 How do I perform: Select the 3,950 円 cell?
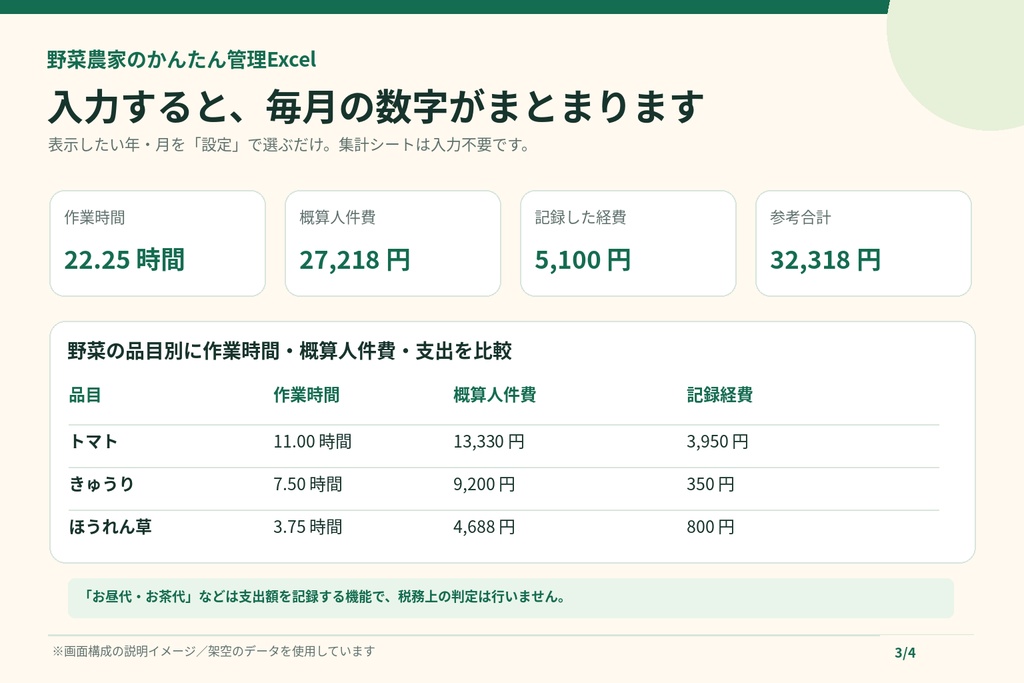(x=717, y=441)
